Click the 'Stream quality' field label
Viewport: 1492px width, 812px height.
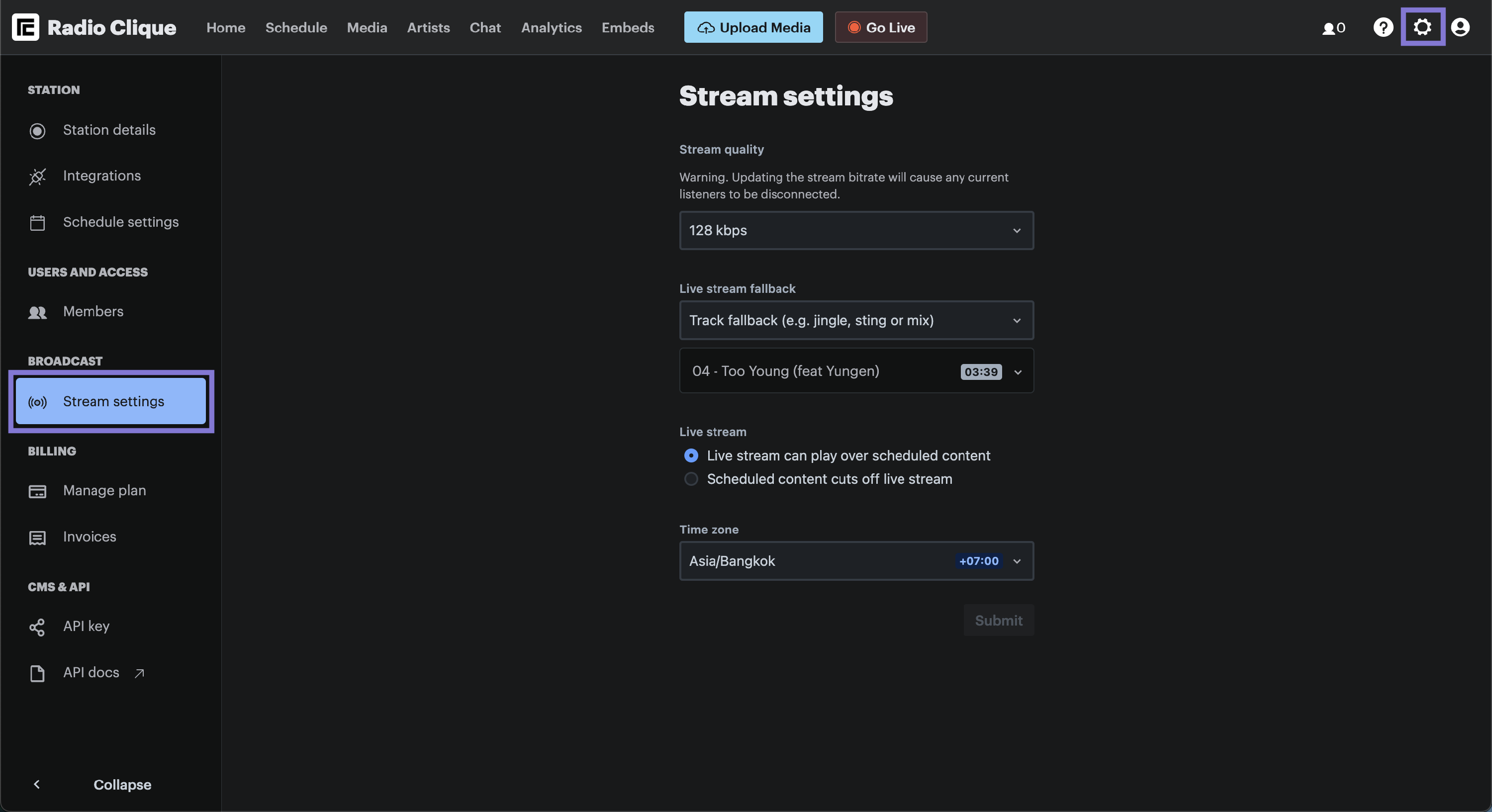coord(721,150)
